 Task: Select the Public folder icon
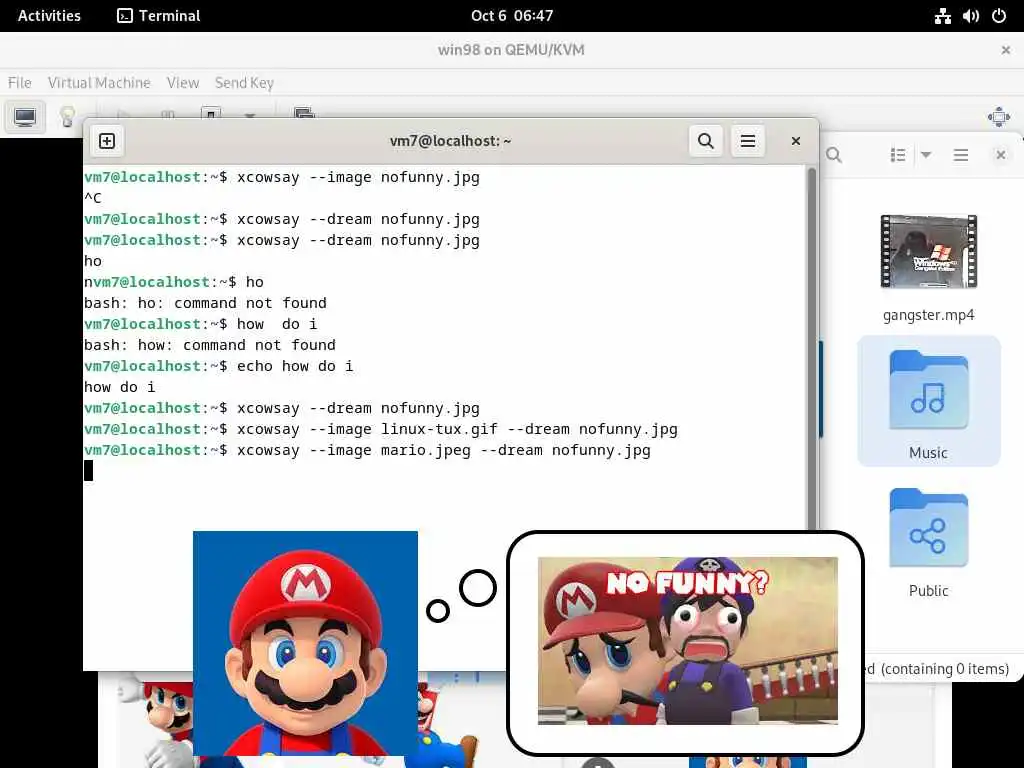[929, 528]
